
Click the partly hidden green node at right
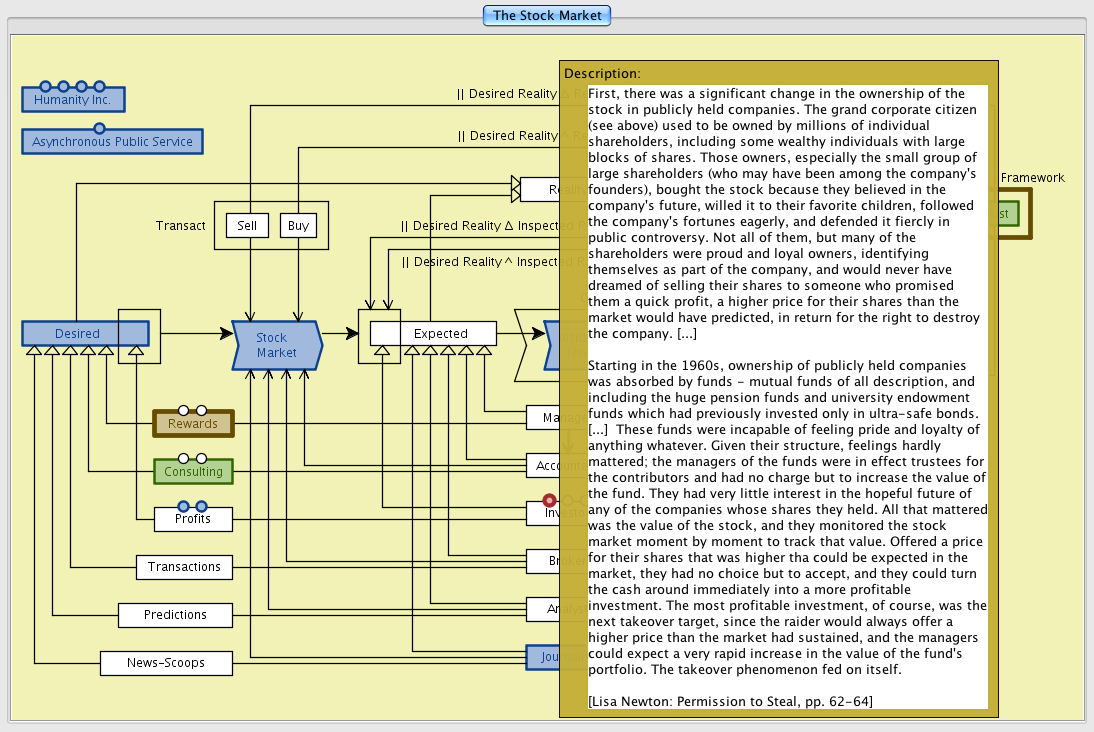tap(1006, 214)
